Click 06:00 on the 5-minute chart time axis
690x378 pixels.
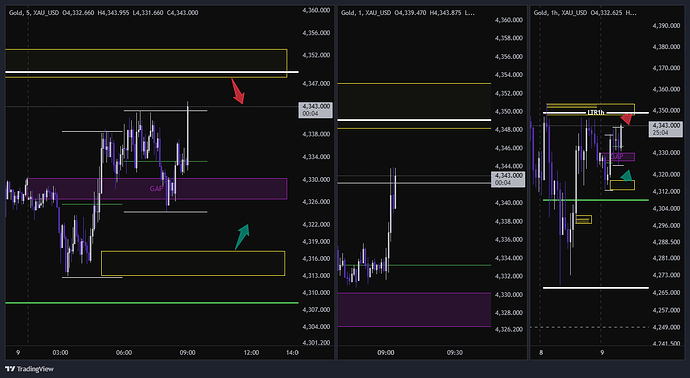pos(124,352)
